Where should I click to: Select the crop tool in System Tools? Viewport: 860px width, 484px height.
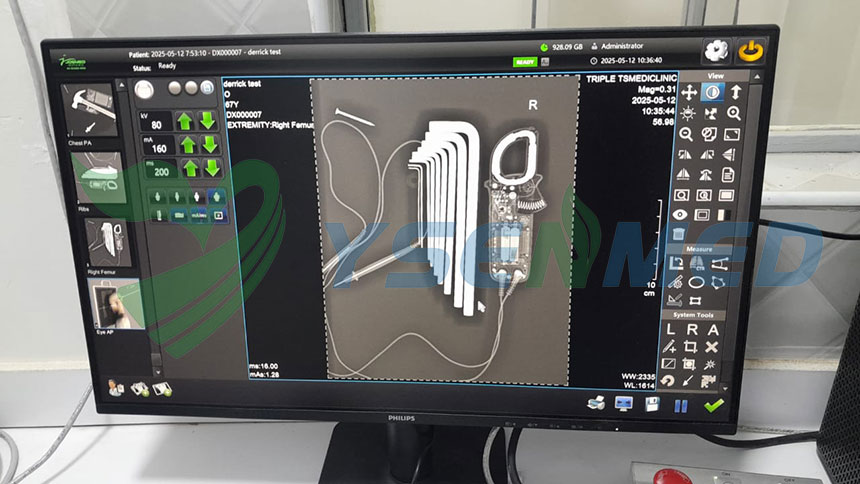tap(690, 347)
